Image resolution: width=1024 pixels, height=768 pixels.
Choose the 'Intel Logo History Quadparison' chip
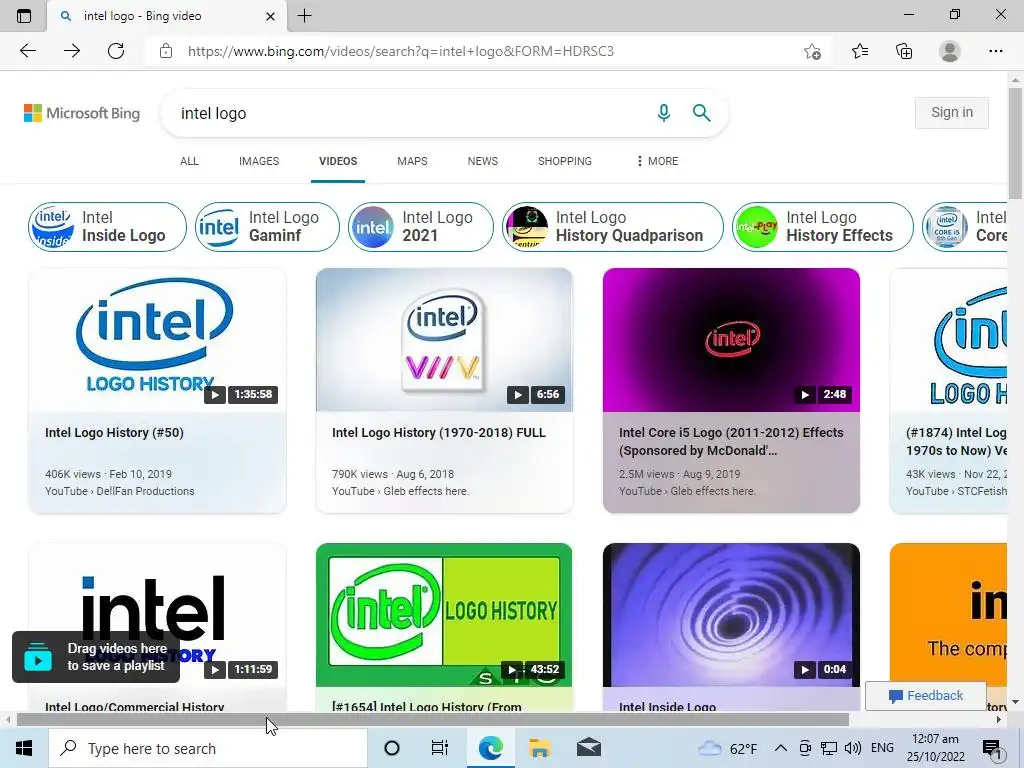point(613,227)
